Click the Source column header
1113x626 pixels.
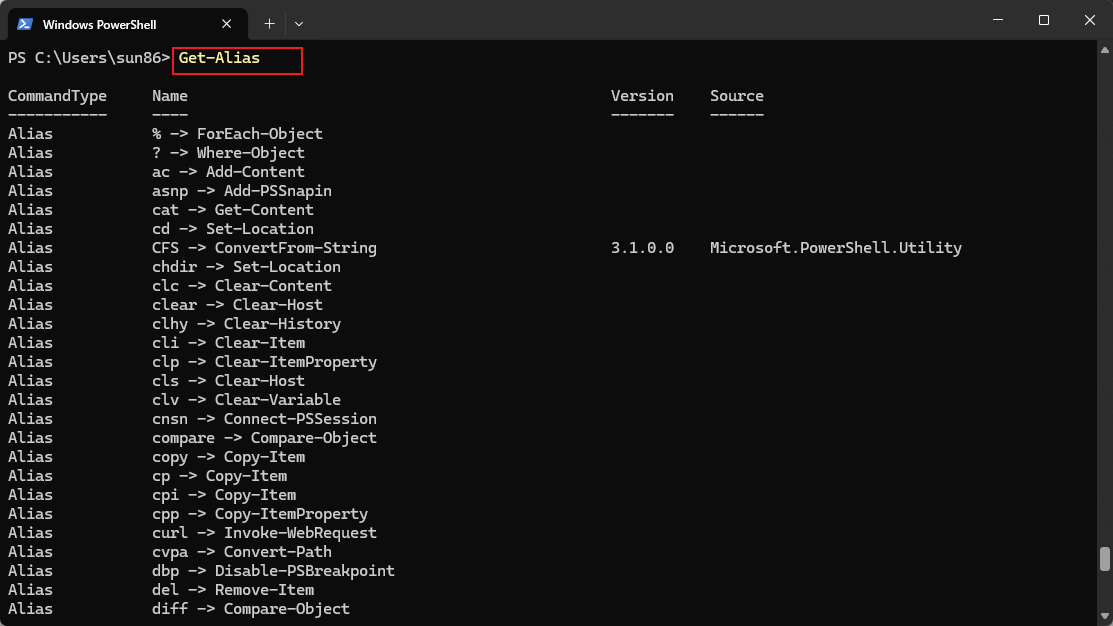coord(736,95)
